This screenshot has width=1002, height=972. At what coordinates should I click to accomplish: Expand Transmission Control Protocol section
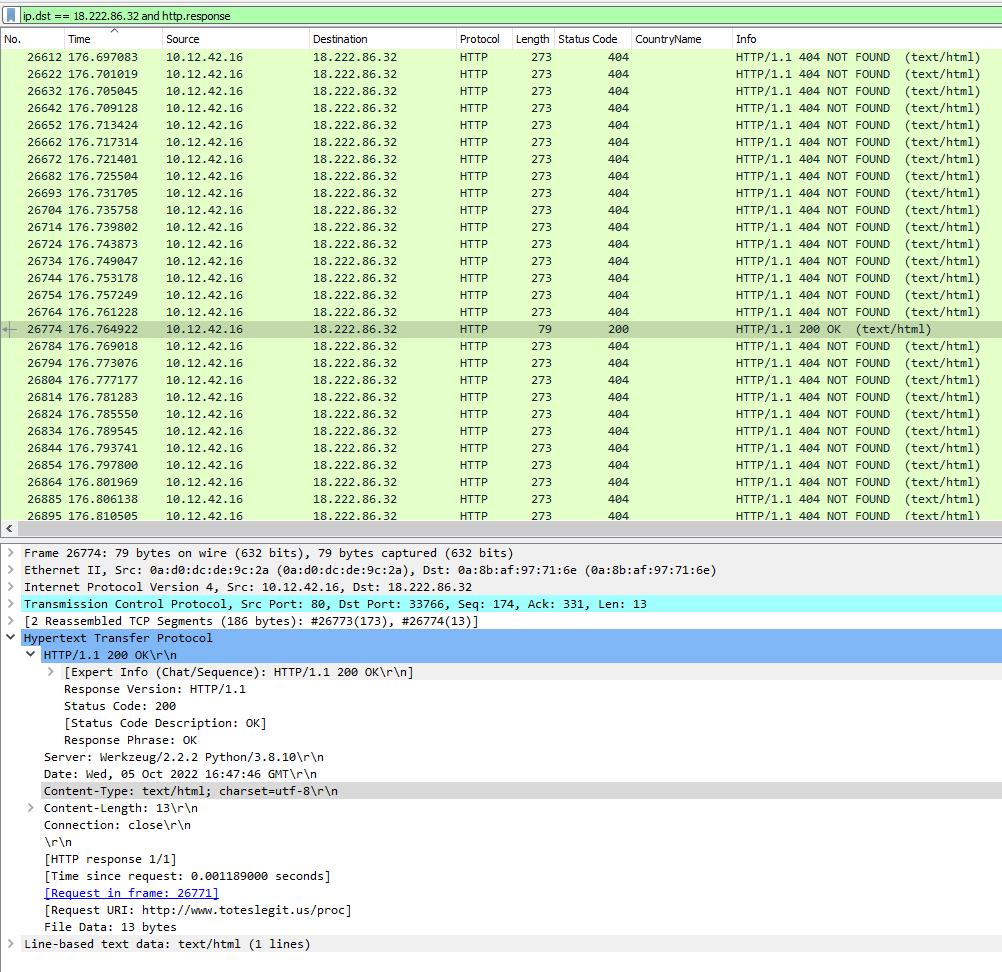[10, 604]
